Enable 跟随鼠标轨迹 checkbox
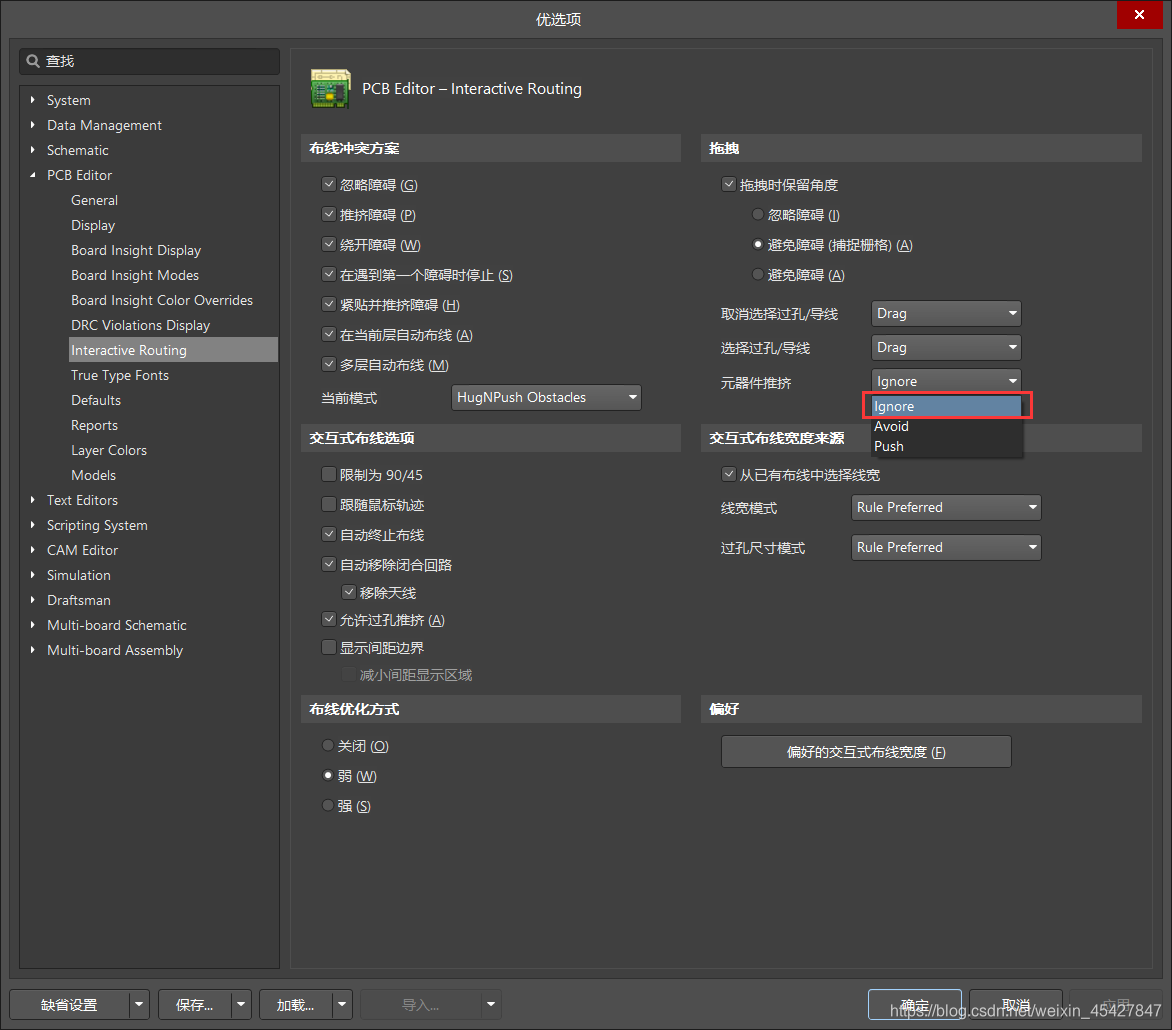1172x1030 pixels. 329,504
